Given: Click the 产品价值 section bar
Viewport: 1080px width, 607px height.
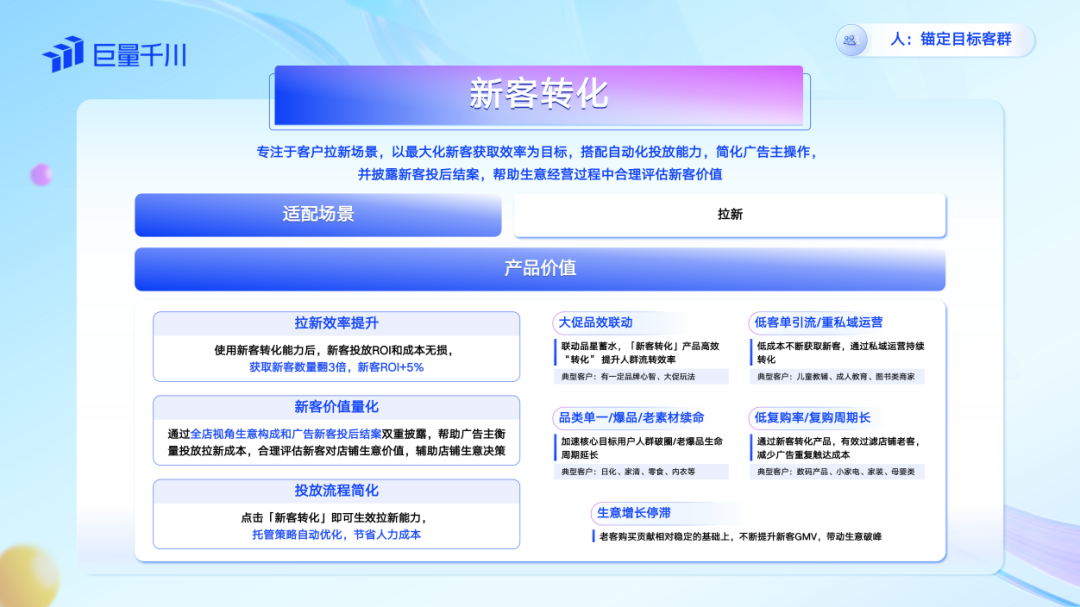Looking at the screenshot, I should click(540, 269).
